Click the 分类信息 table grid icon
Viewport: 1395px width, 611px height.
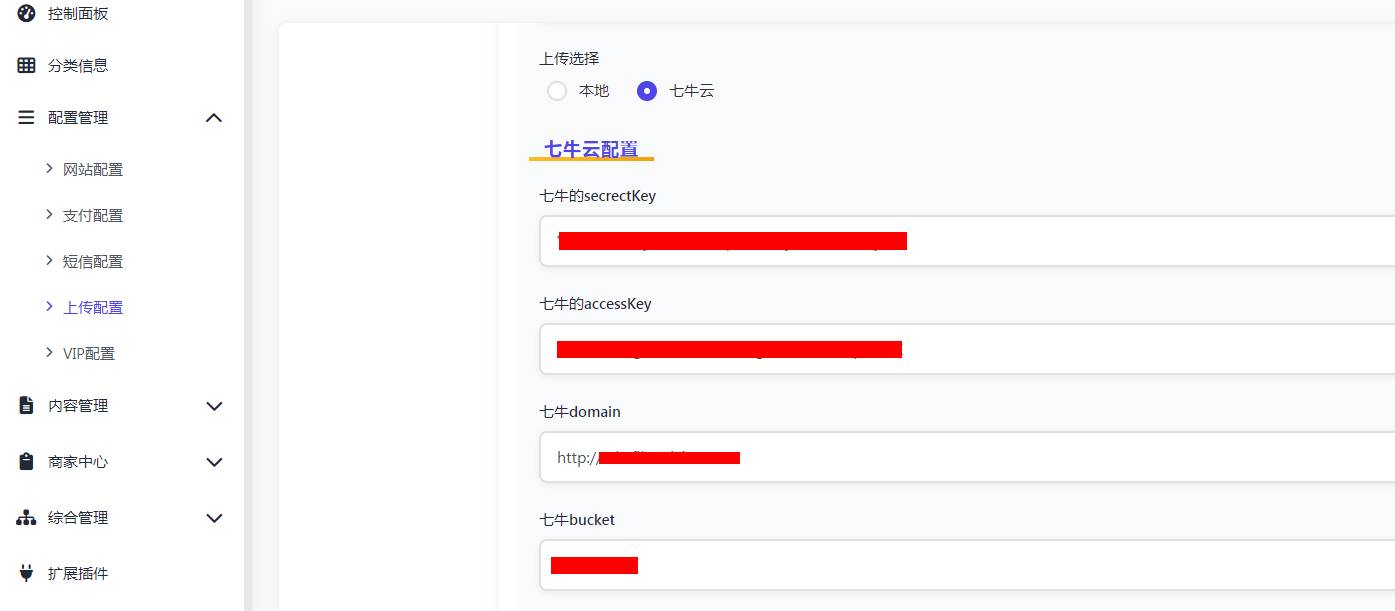[x=26, y=65]
